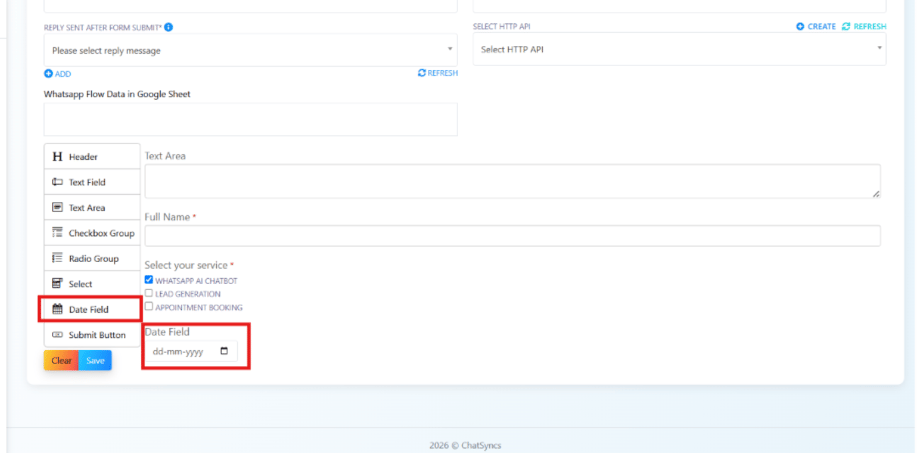Open the calendar picker icon in date input
This screenshot has width=917, height=453.
224,352
